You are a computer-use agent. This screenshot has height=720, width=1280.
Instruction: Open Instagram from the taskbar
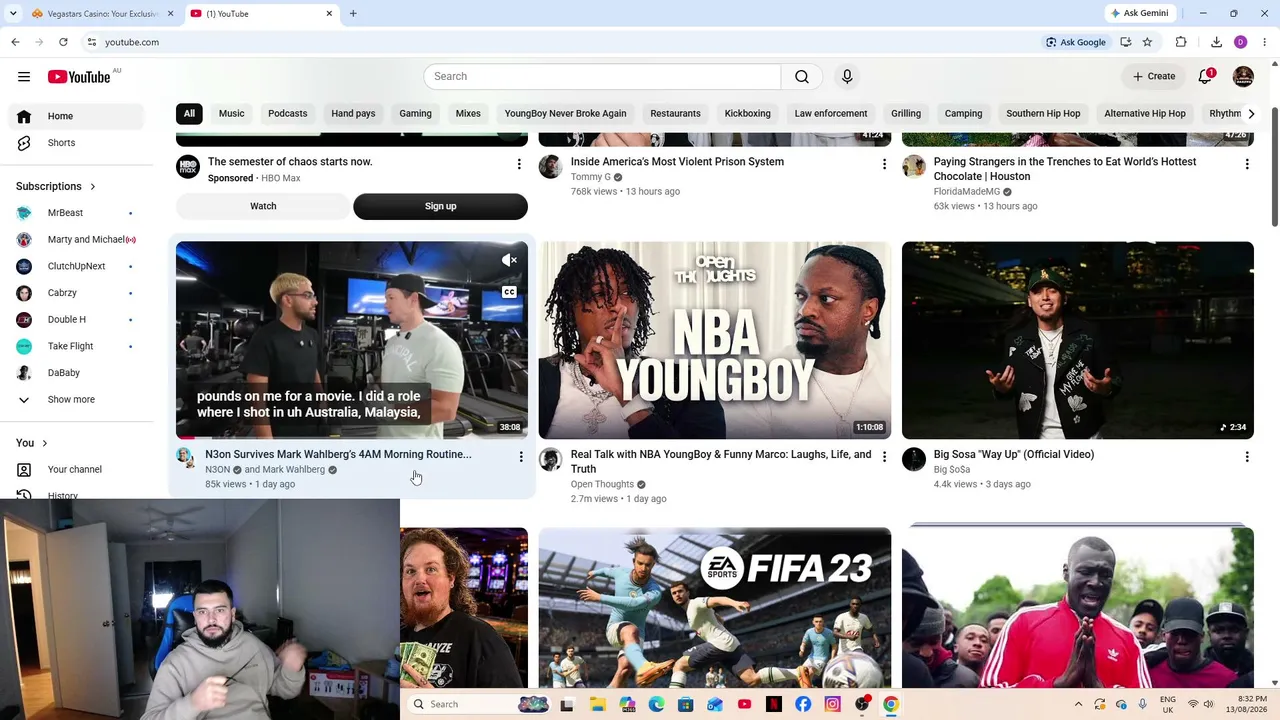pos(832,704)
